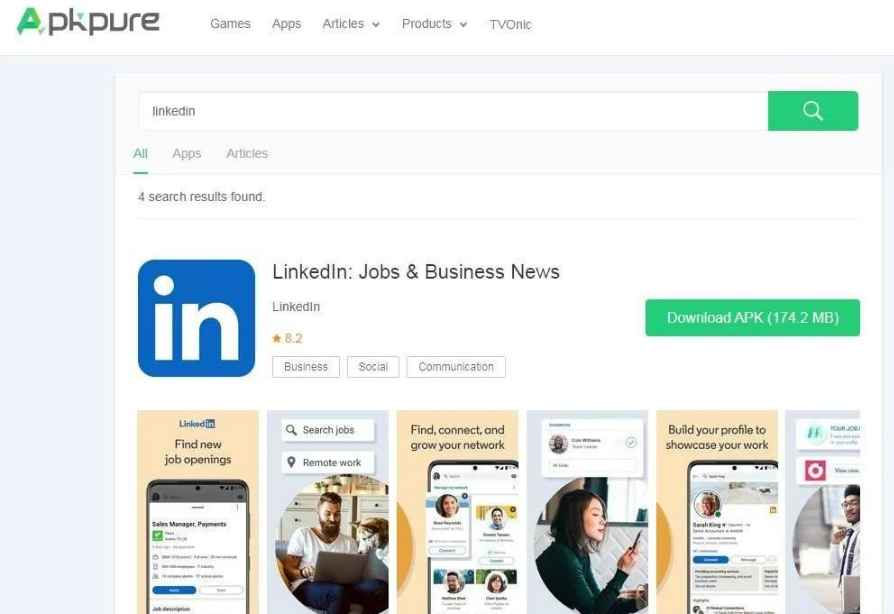The image size is (894, 614).
Task: Click the linkedin search input field
Action: pyautogui.click(x=453, y=111)
